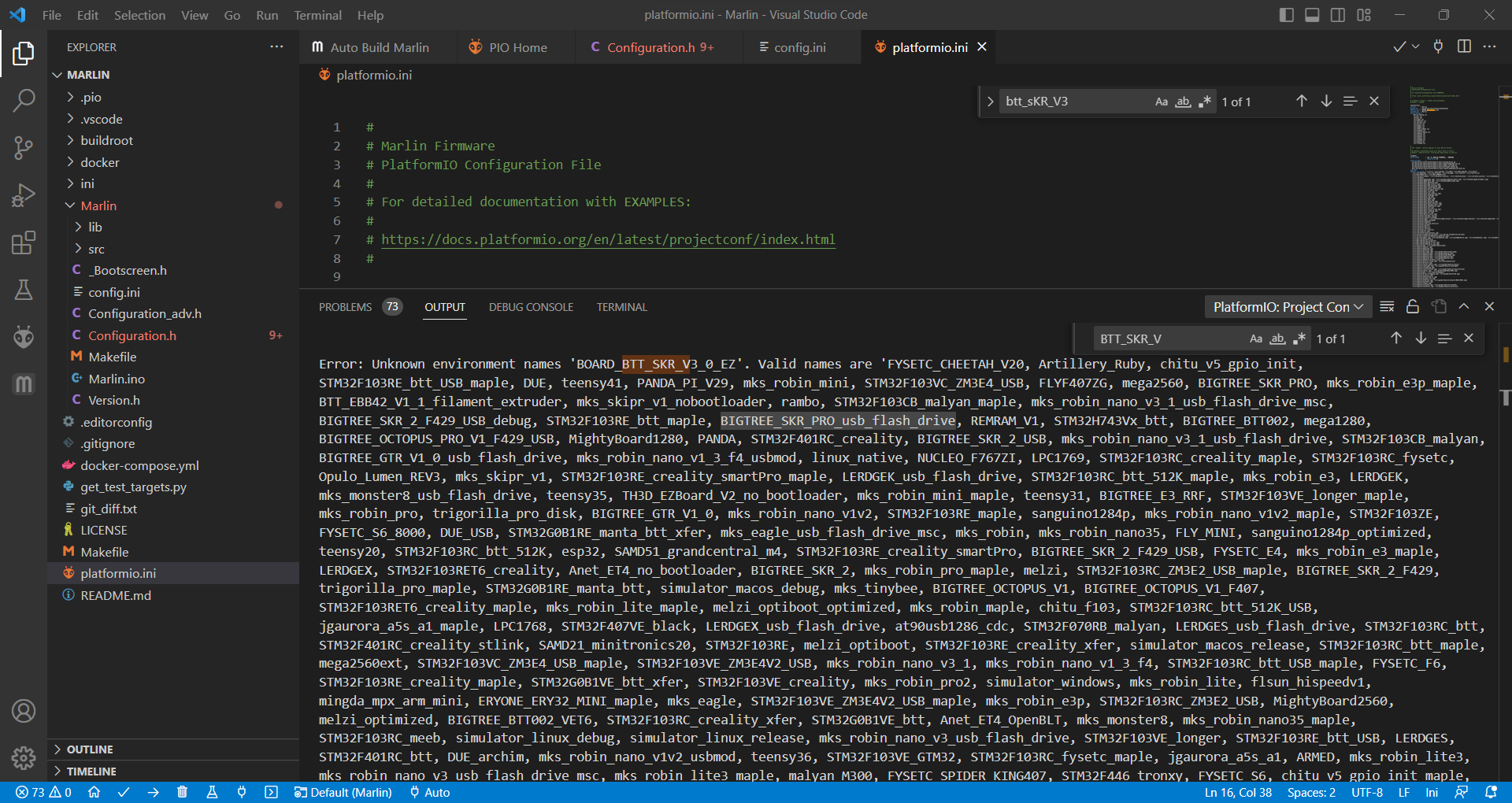Viewport: 1512px width, 803px height.
Task: Toggle Use Regular Expression in output find
Action: tap(1299, 339)
